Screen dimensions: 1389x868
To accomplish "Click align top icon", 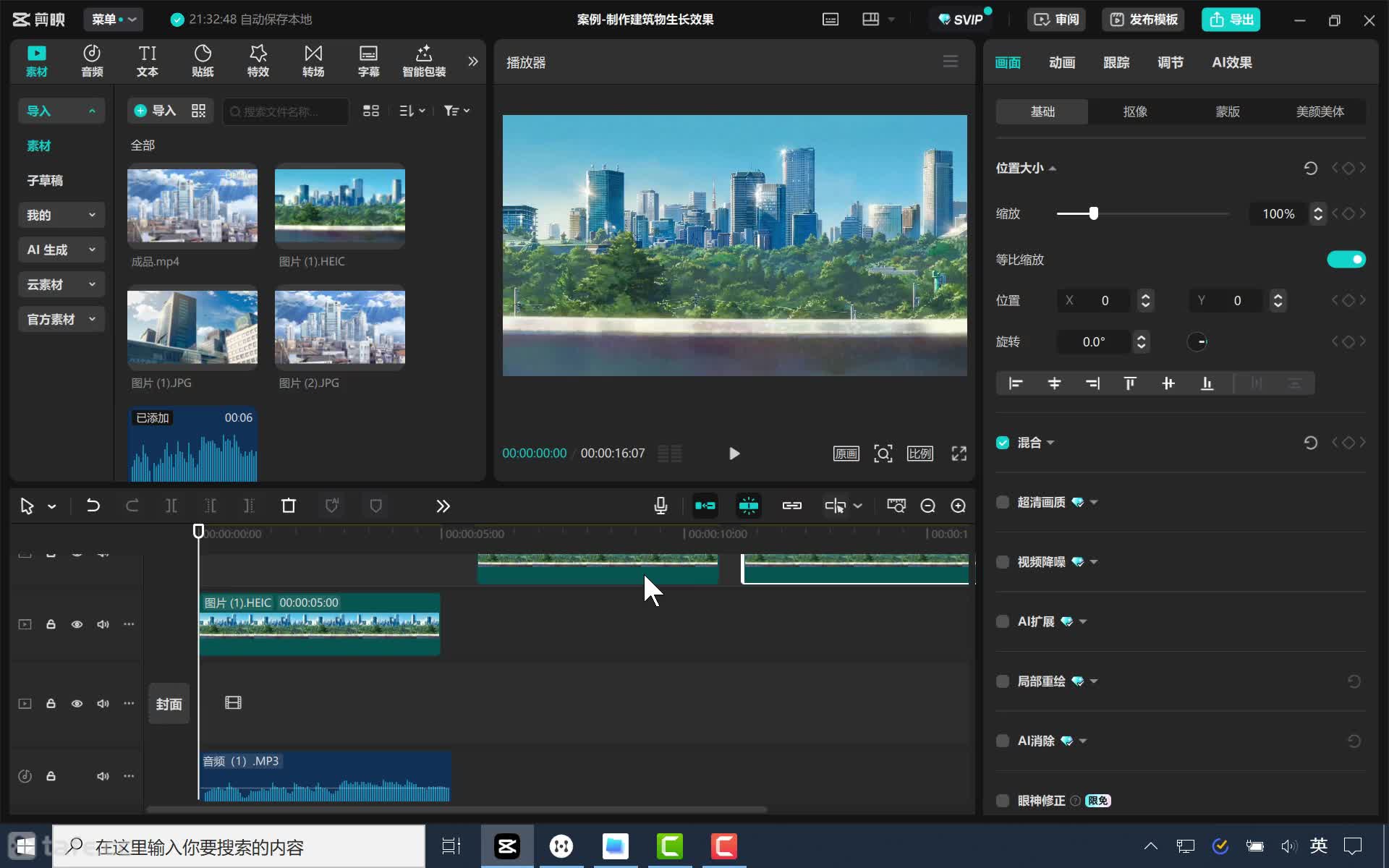I will [1130, 383].
